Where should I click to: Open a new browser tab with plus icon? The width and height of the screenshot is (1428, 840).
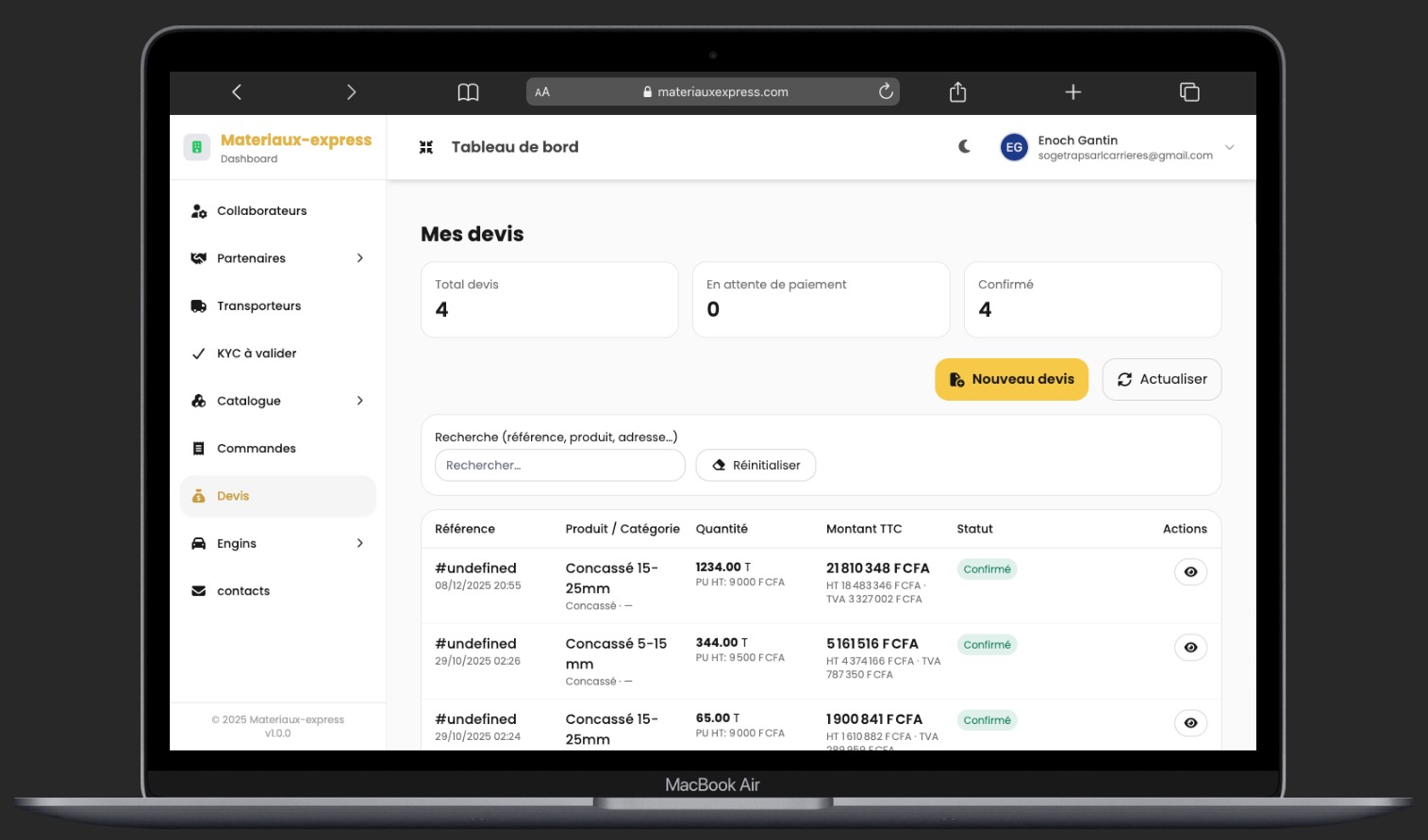1072,91
